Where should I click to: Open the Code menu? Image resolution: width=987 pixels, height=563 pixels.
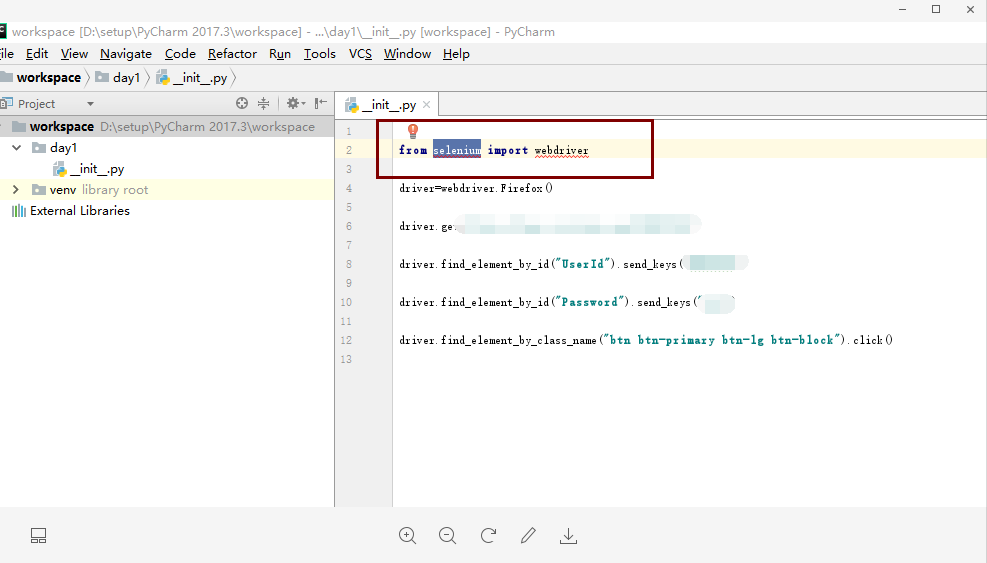180,54
